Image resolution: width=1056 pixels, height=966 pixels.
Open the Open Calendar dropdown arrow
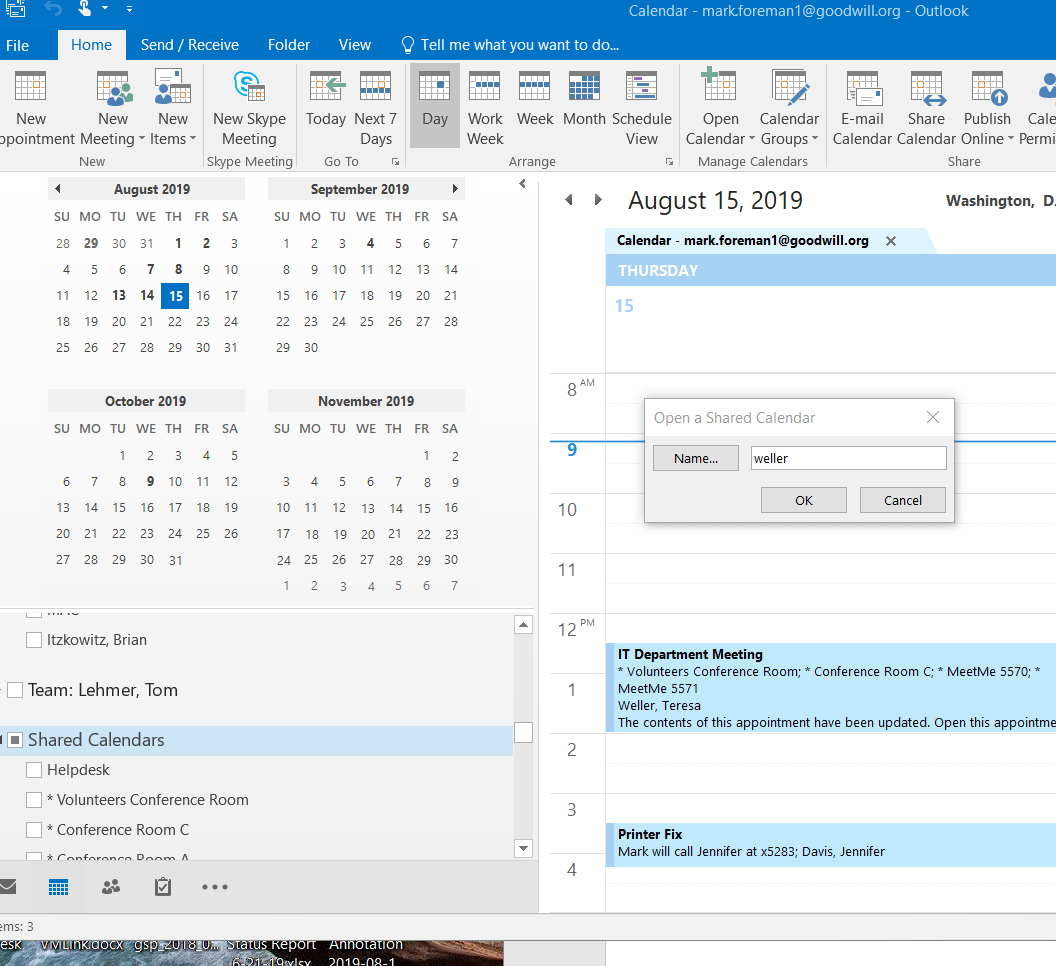click(x=752, y=139)
